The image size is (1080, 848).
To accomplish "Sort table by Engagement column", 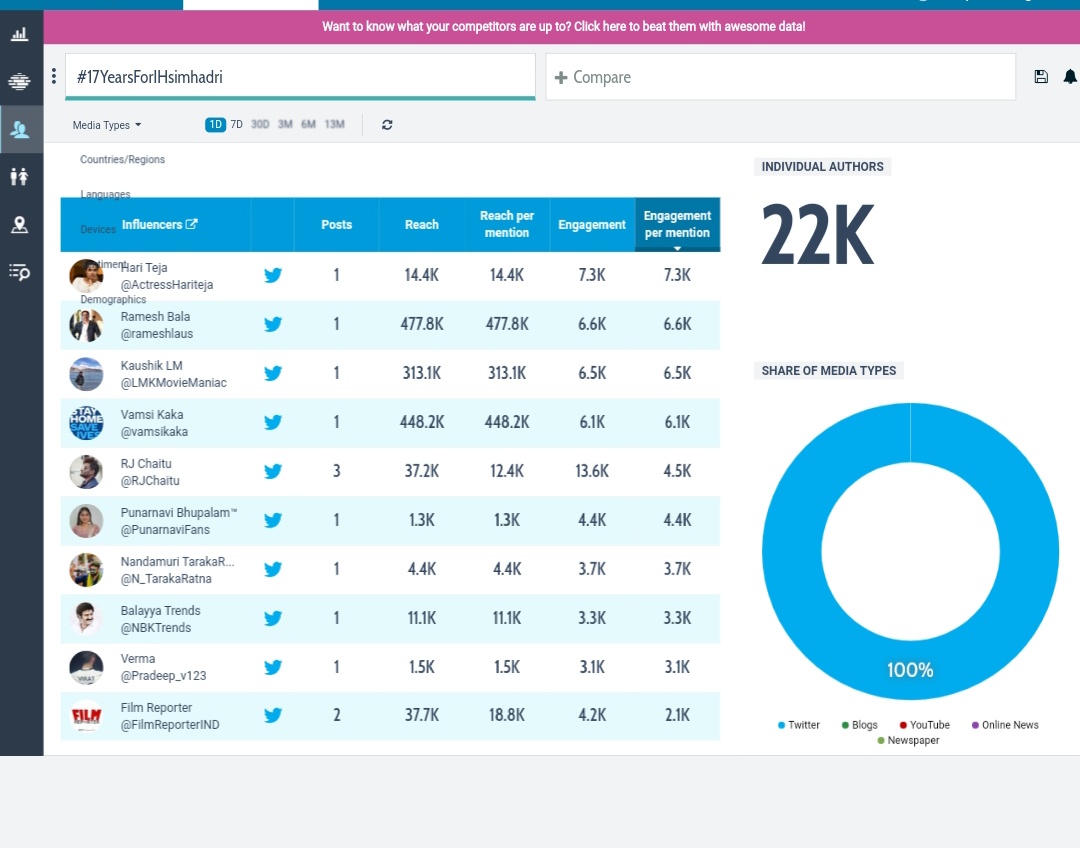I will [x=592, y=225].
